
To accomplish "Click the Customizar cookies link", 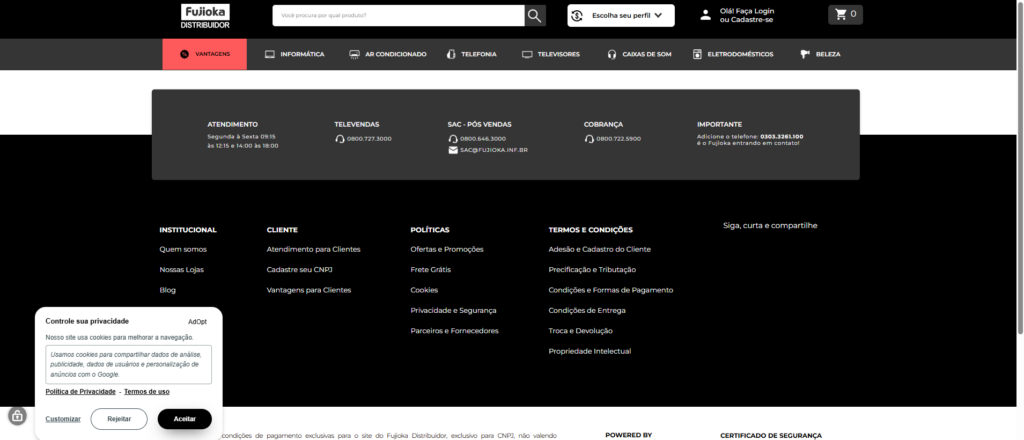I will point(63,419).
